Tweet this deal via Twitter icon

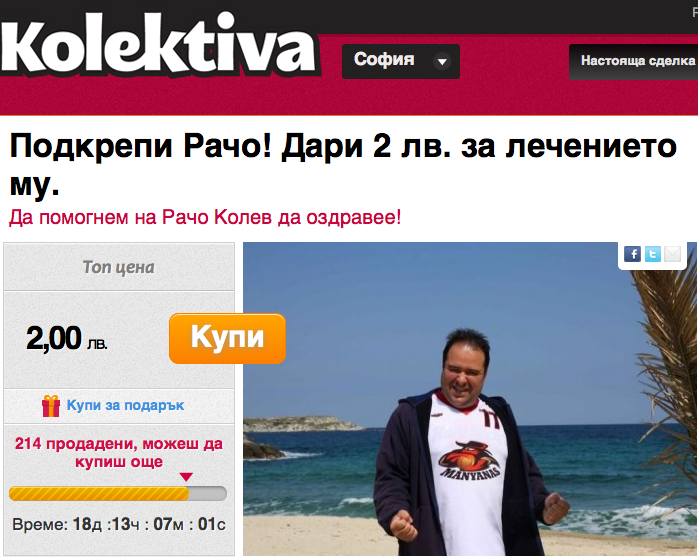653,254
